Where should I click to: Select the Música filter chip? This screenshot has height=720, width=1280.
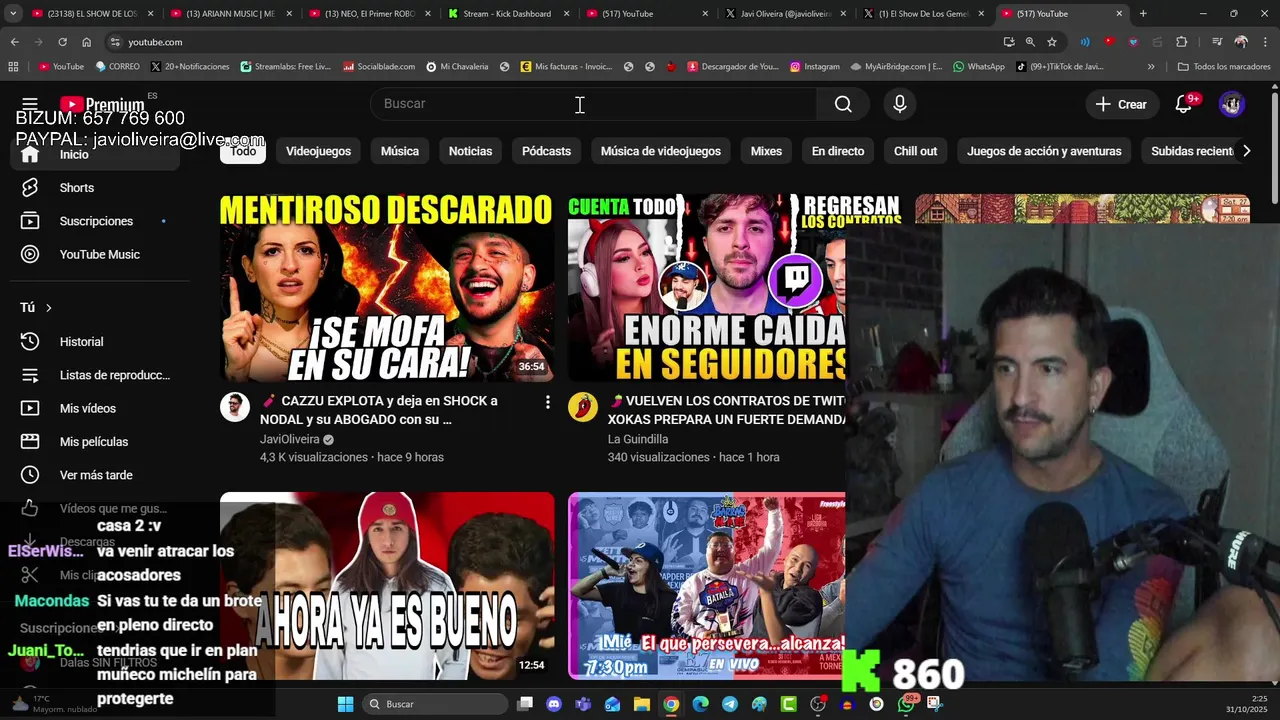point(400,151)
